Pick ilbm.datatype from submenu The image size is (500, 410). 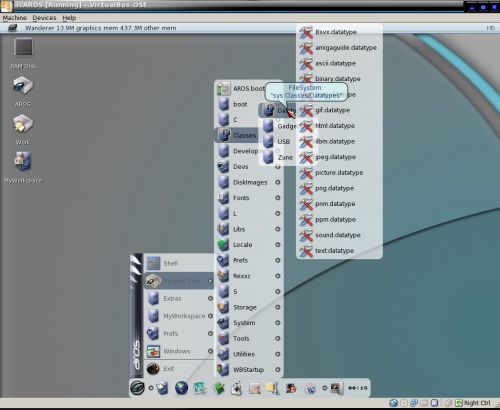coord(339,141)
